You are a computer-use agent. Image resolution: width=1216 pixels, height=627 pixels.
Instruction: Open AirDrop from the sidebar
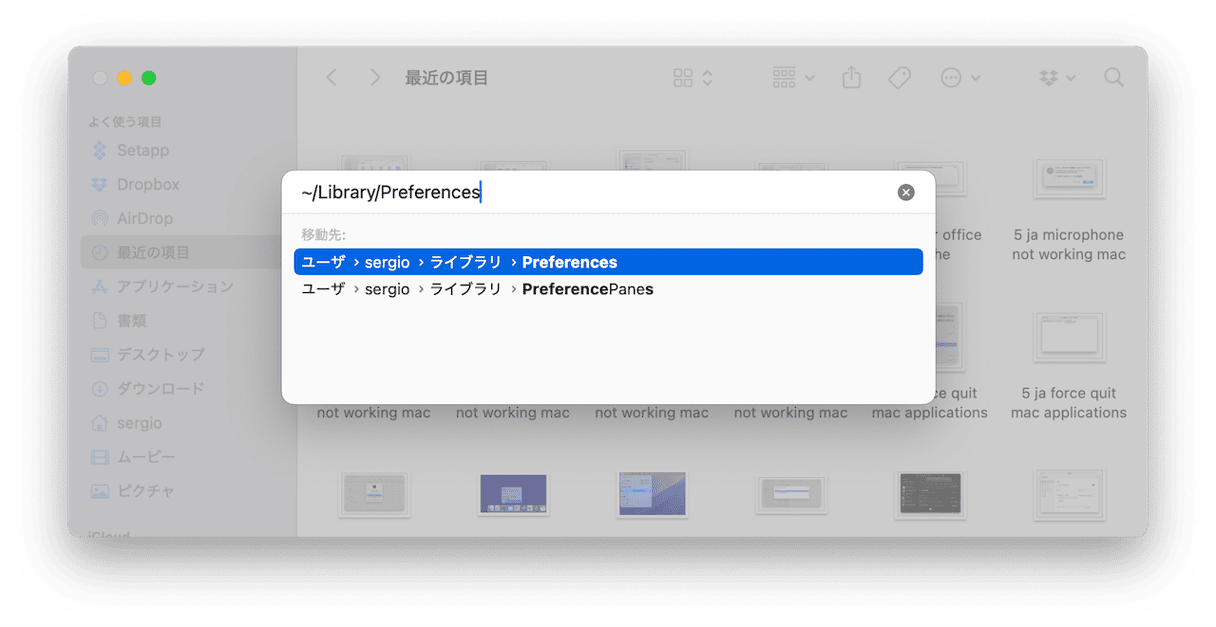click(x=144, y=218)
